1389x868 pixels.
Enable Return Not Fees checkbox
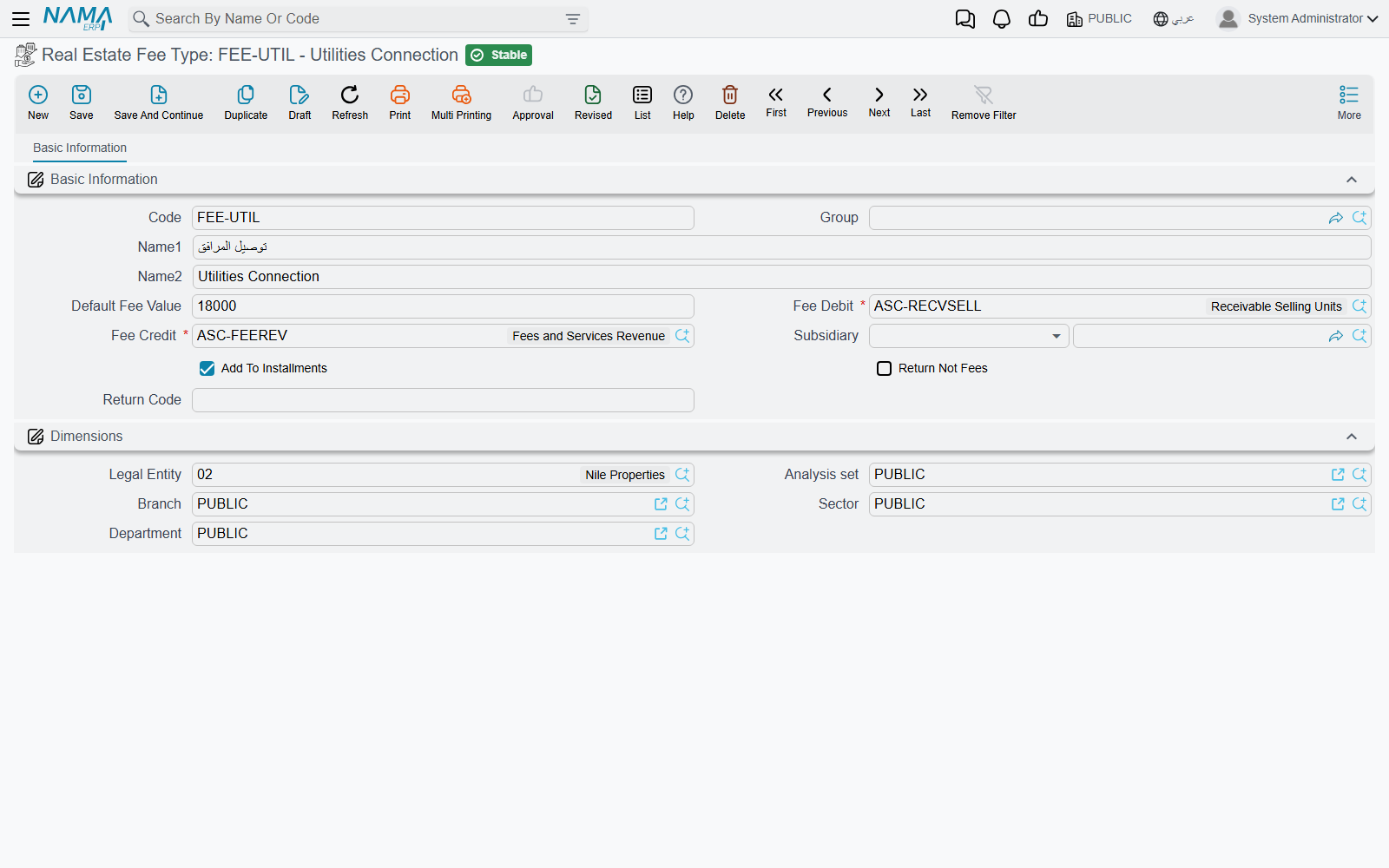(x=884, y=369)
